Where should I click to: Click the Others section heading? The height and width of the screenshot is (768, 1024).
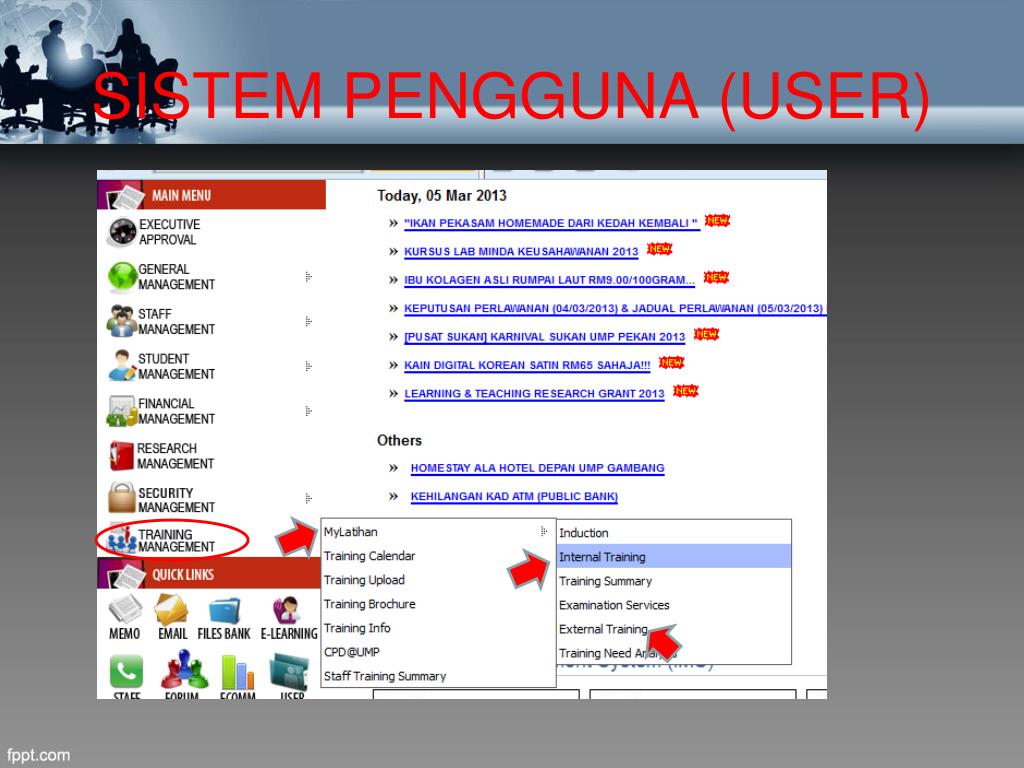point(399,440)
